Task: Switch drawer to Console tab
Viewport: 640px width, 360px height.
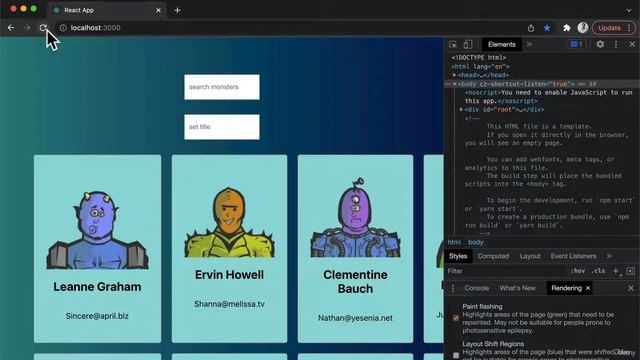Action: tap(476, 288)
